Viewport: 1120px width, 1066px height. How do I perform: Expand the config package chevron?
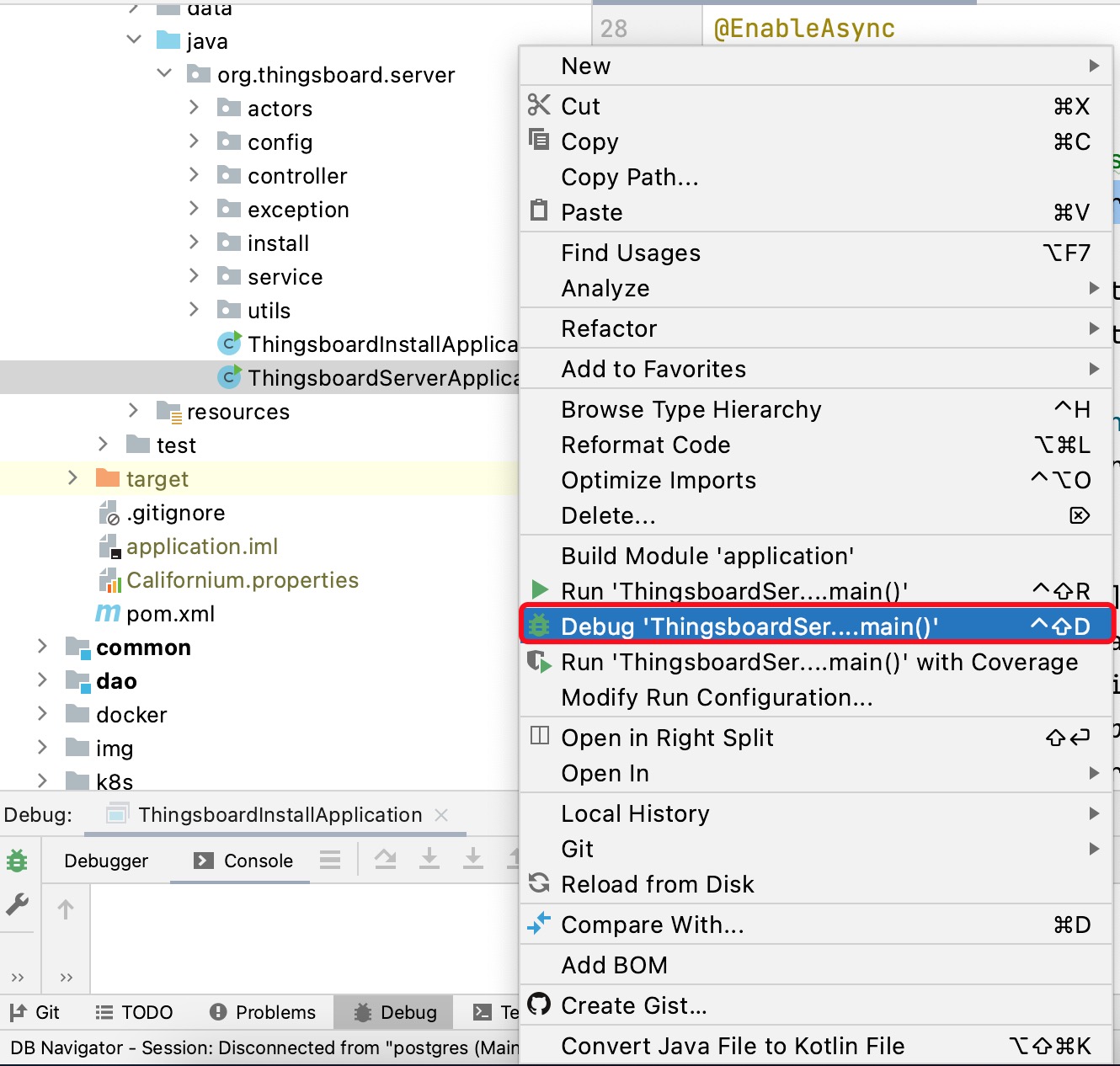pyautogui.click(x=195, y=141)
